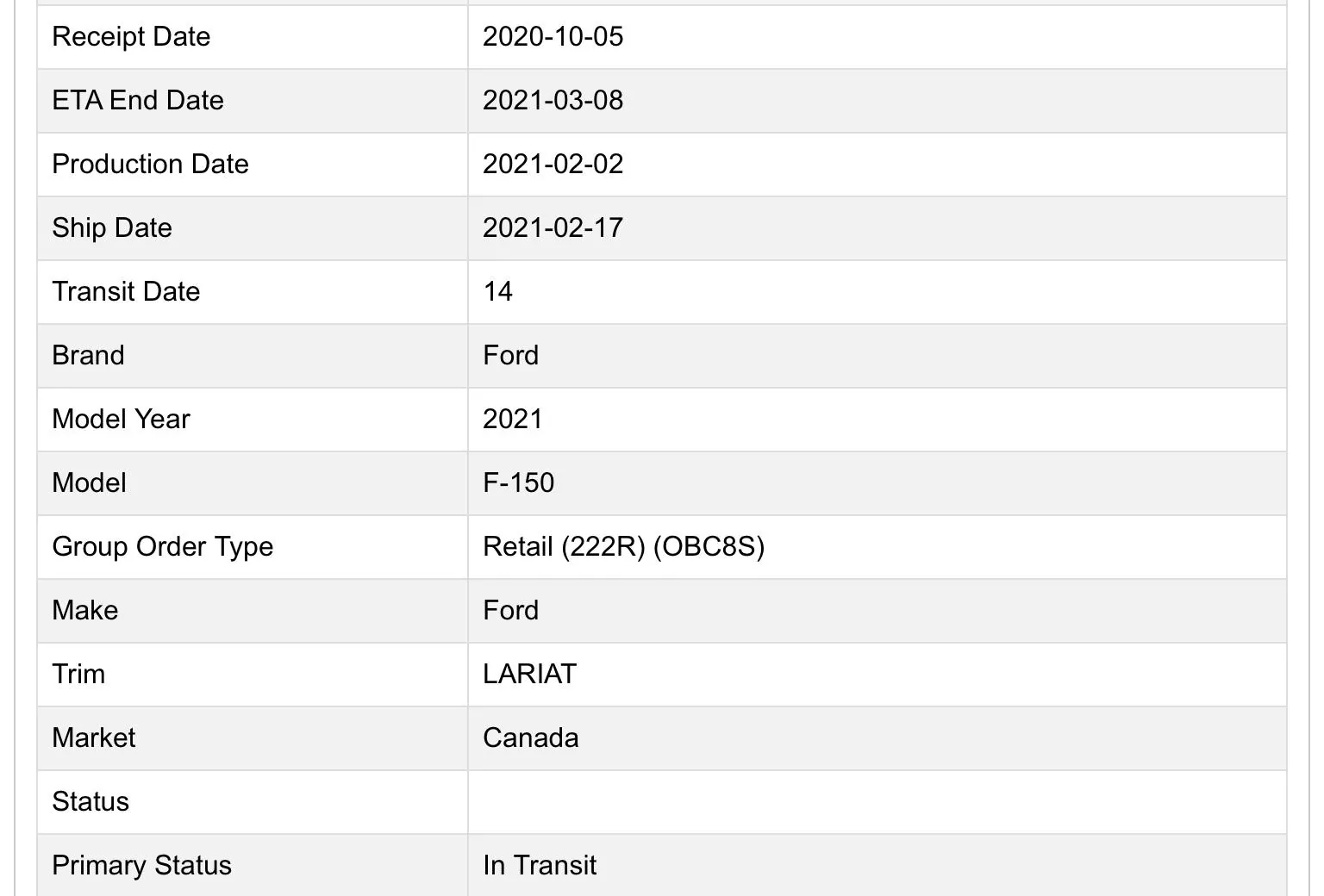The height and width of the screenshot is (896, 1324).
Task: Click the F-150 model value
Action: point(518,483)
